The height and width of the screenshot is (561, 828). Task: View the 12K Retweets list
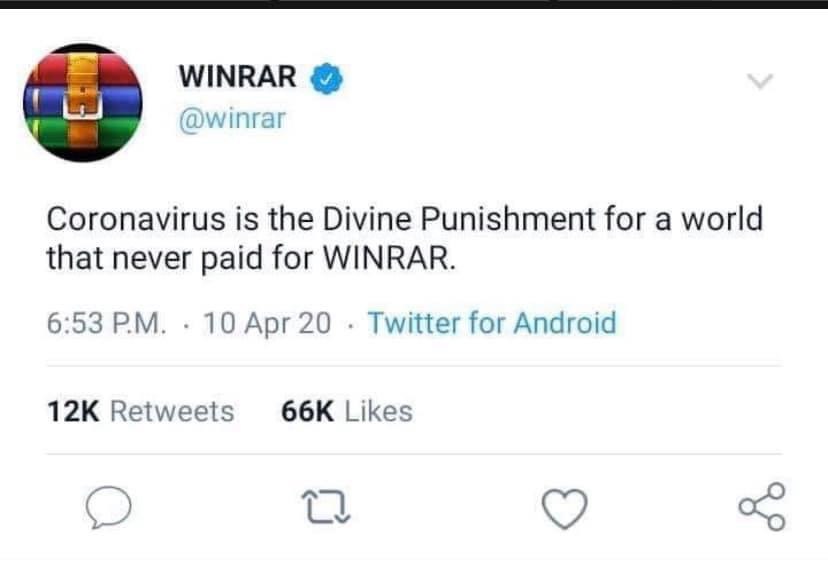pos(140,412)
